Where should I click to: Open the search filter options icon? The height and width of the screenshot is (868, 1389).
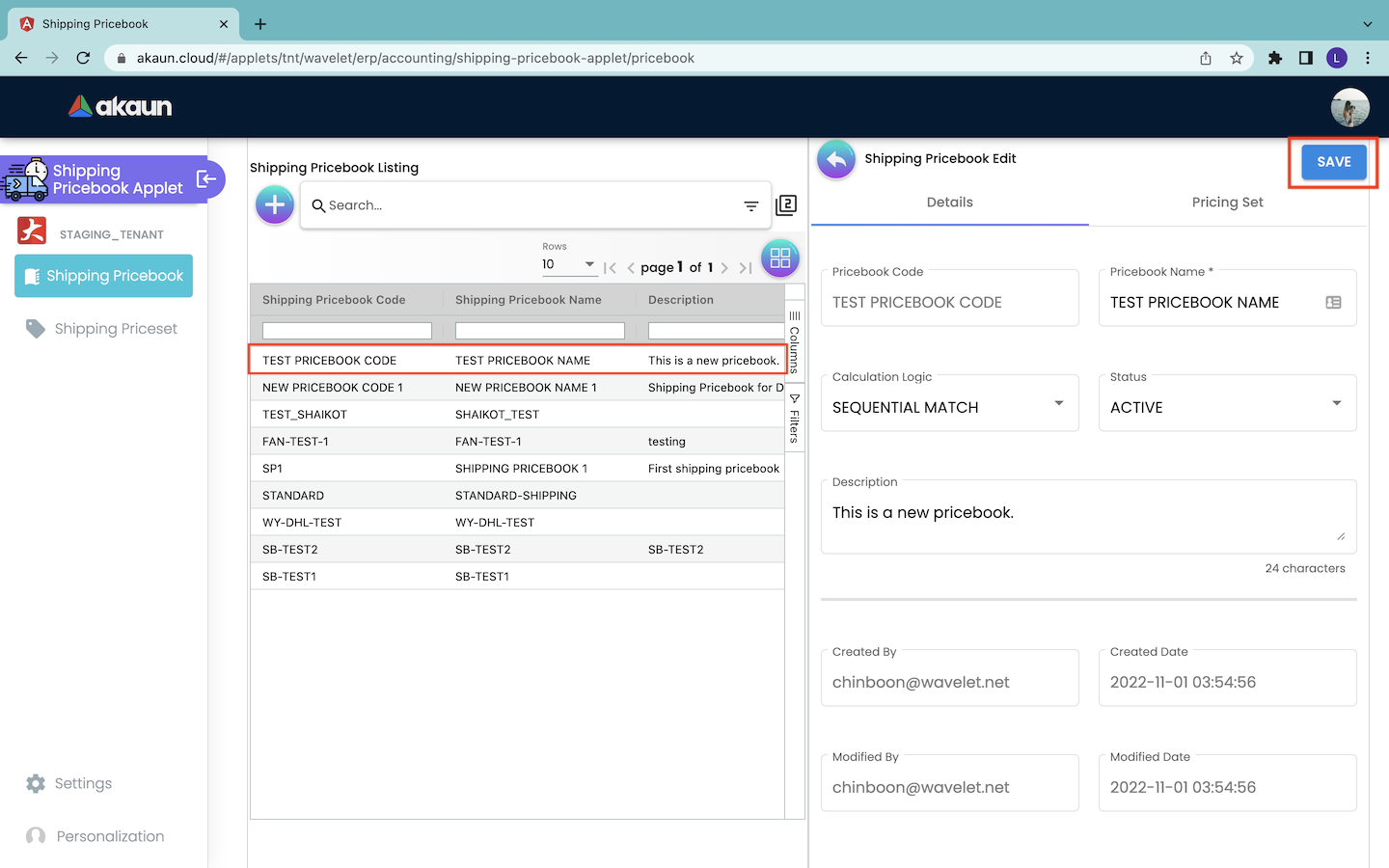point(750,205)
